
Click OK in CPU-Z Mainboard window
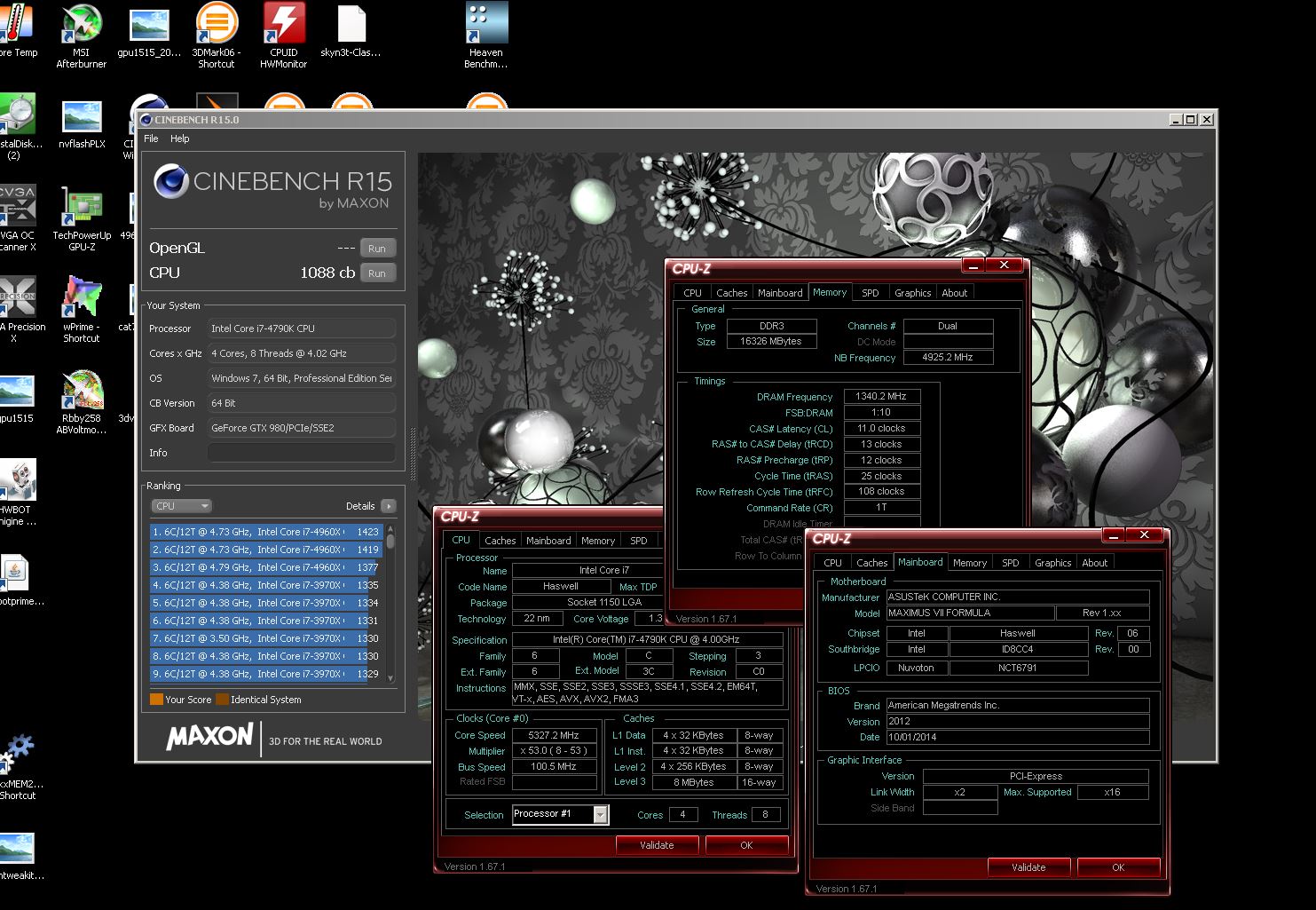point(1118,867)
